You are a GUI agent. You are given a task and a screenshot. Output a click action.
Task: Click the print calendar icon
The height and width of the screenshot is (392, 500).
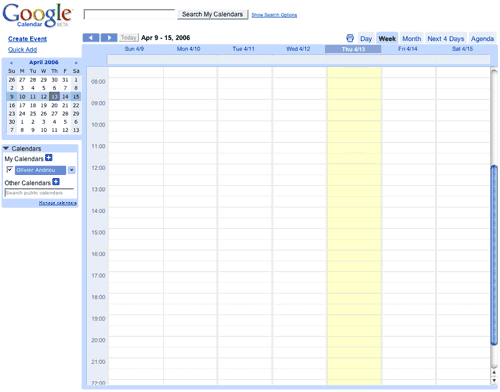(x=350, y=38)
